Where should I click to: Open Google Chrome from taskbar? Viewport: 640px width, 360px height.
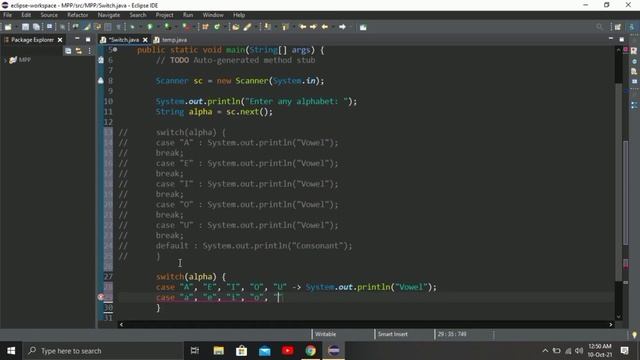coord(311,351)
